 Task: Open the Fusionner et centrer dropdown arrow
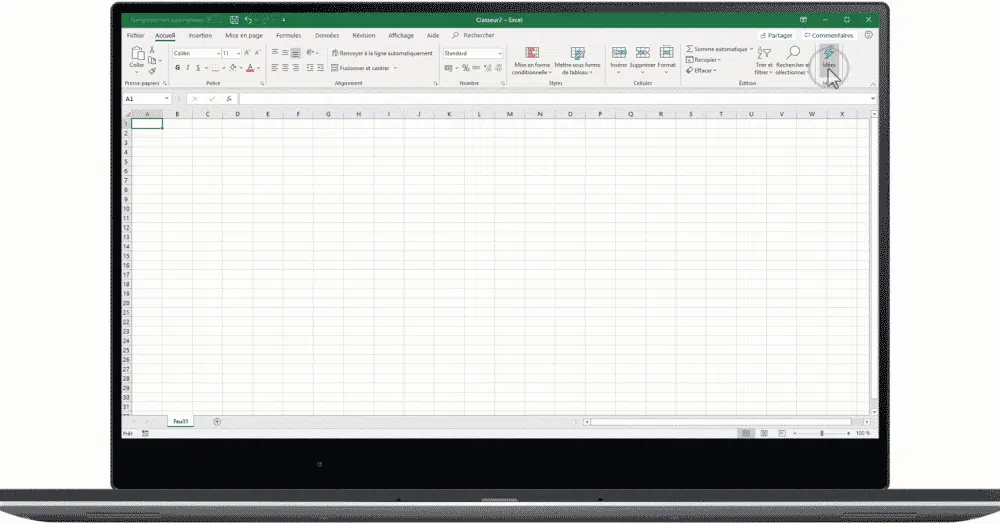395,68
